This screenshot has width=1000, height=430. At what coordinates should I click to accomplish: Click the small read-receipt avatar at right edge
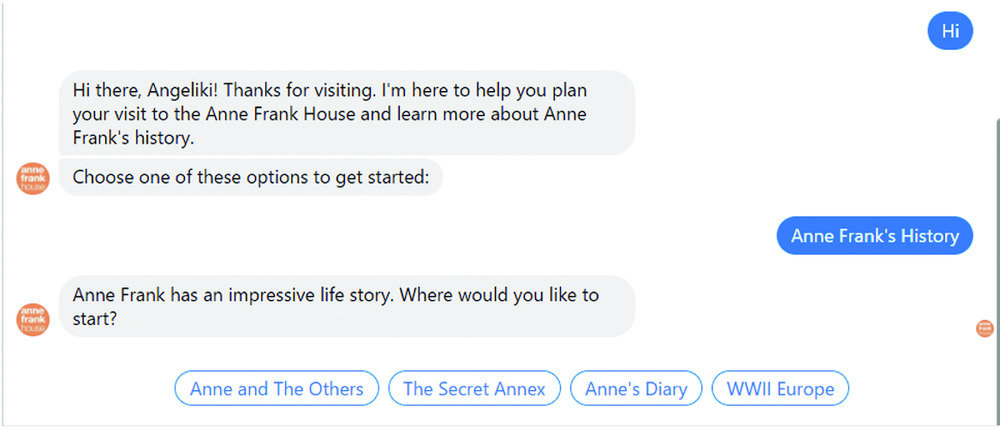tap(984, 328)
